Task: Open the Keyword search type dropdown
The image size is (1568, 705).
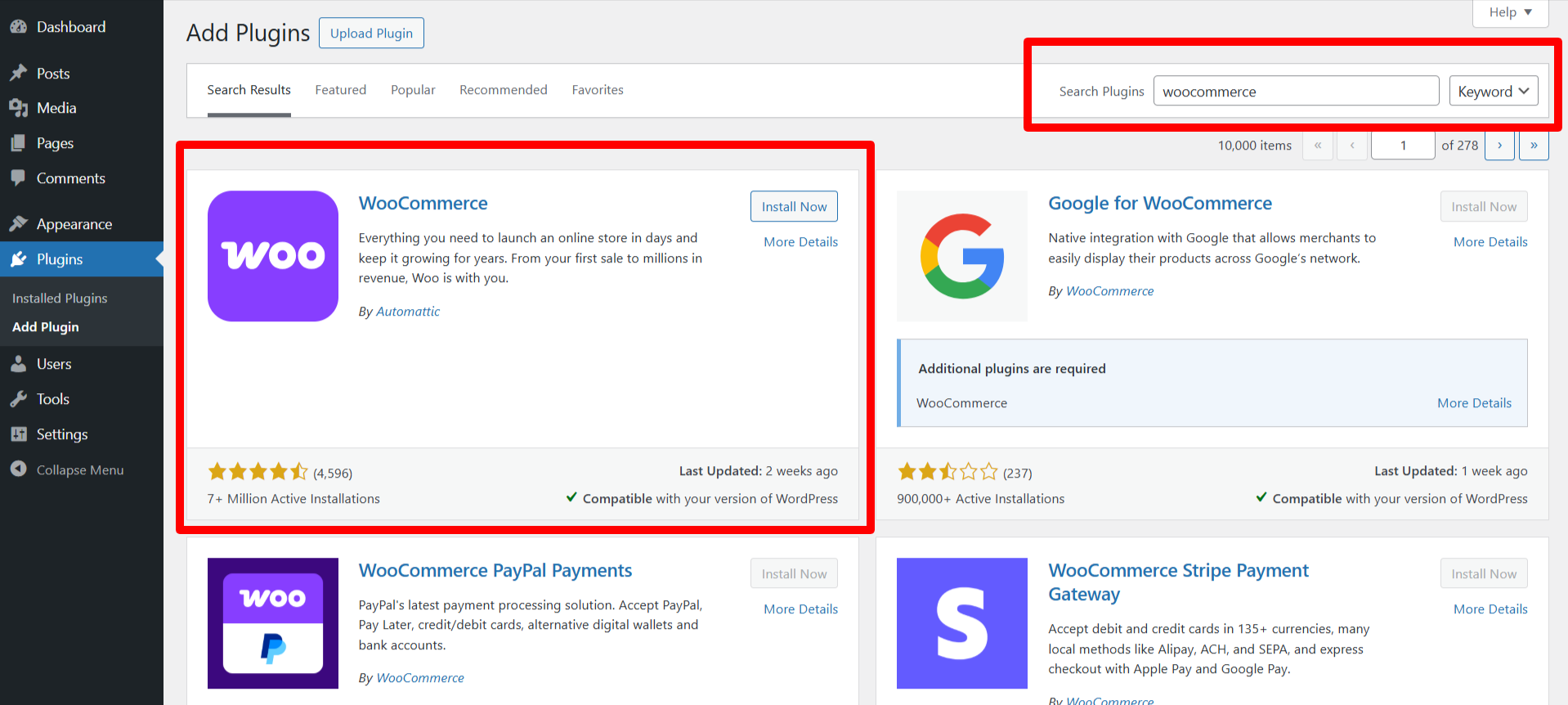Action: [1494, 91]
